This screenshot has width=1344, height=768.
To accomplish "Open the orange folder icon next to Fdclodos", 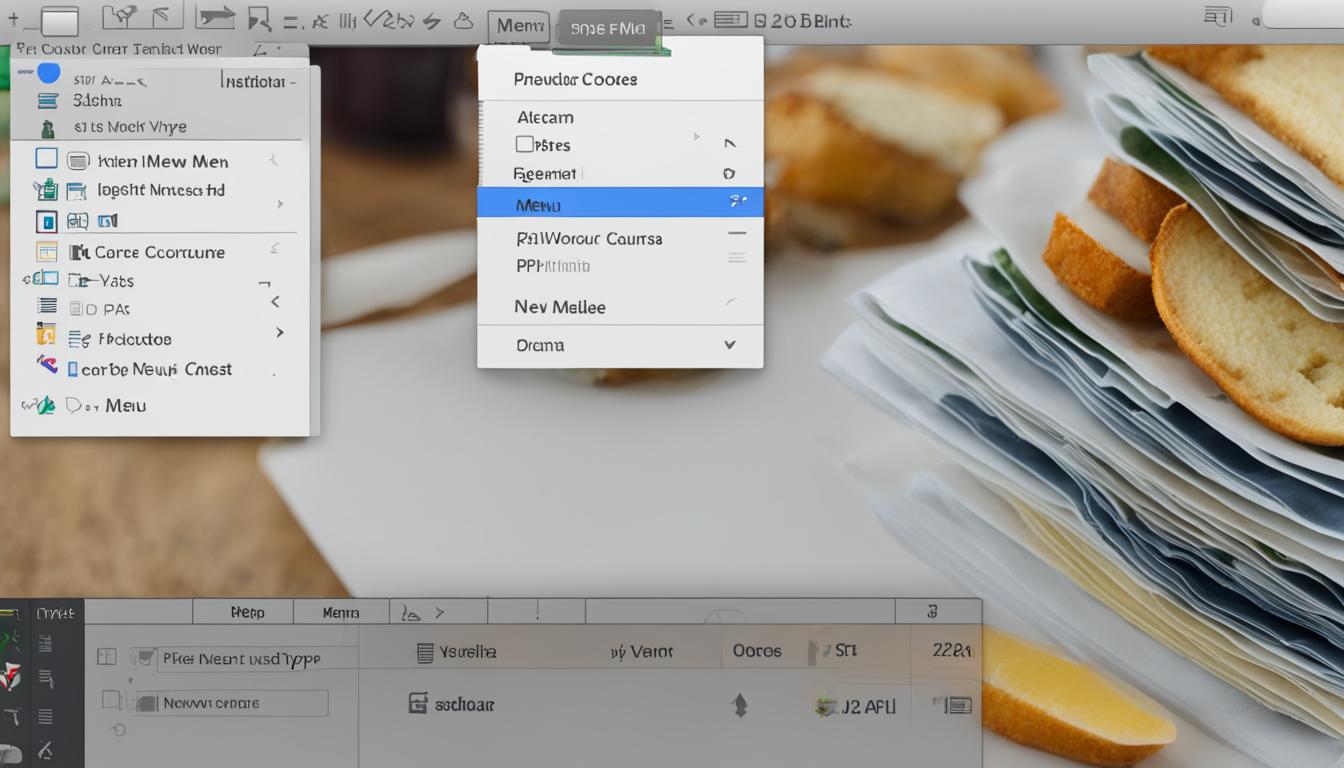I will click(x=47, y=334).
